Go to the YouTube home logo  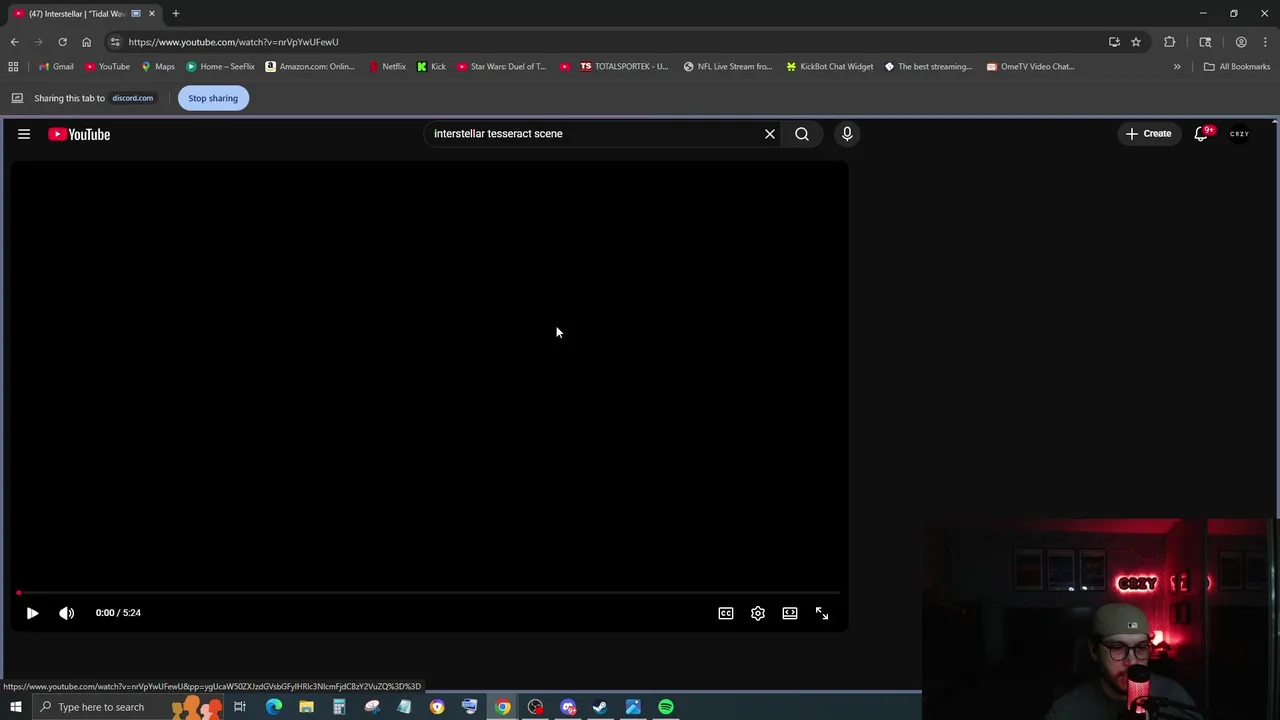pos(79,134)
